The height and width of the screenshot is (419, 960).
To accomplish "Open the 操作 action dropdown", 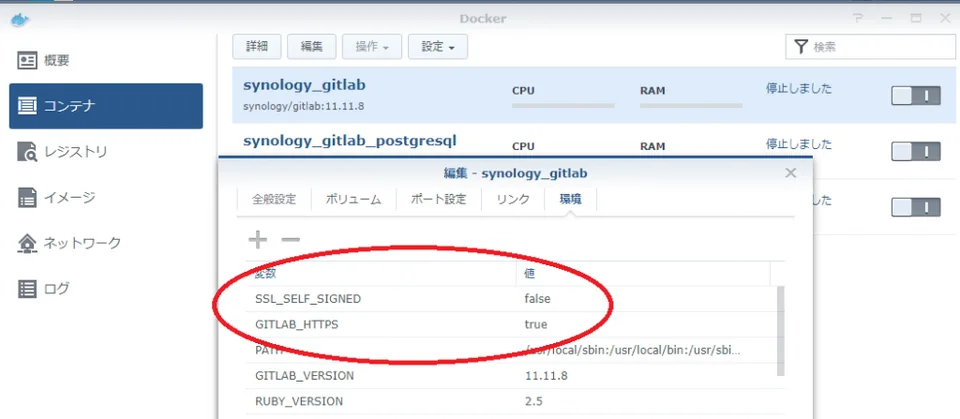I will coord(372,47).
